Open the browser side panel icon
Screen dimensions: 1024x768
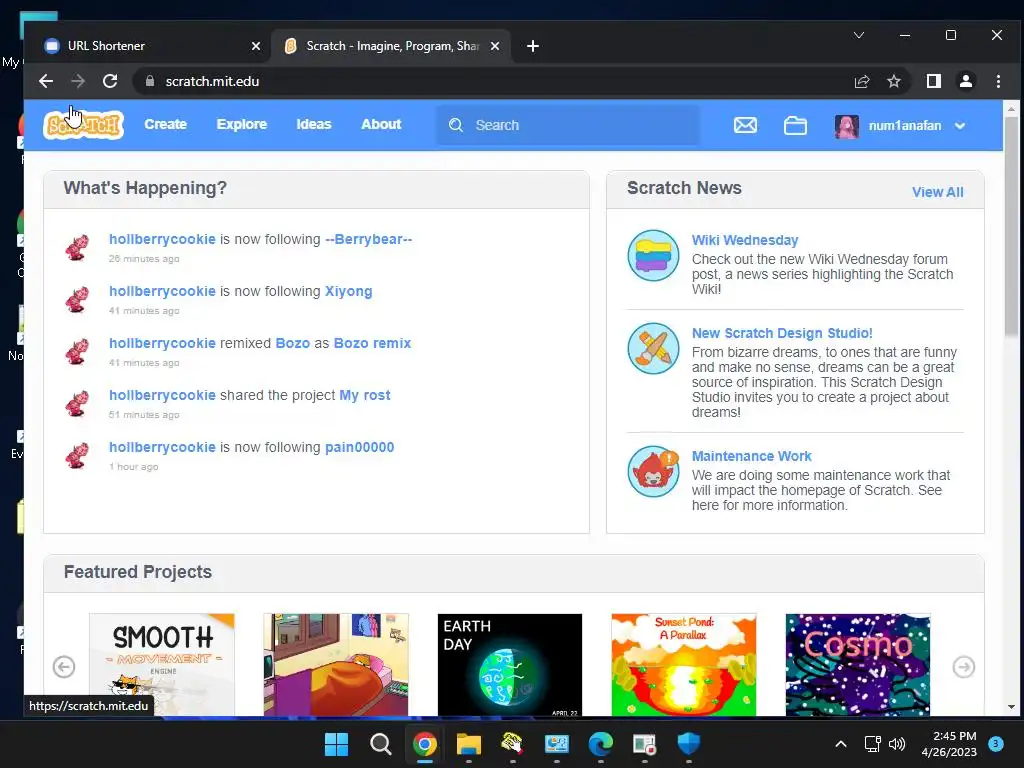[933, 81]
